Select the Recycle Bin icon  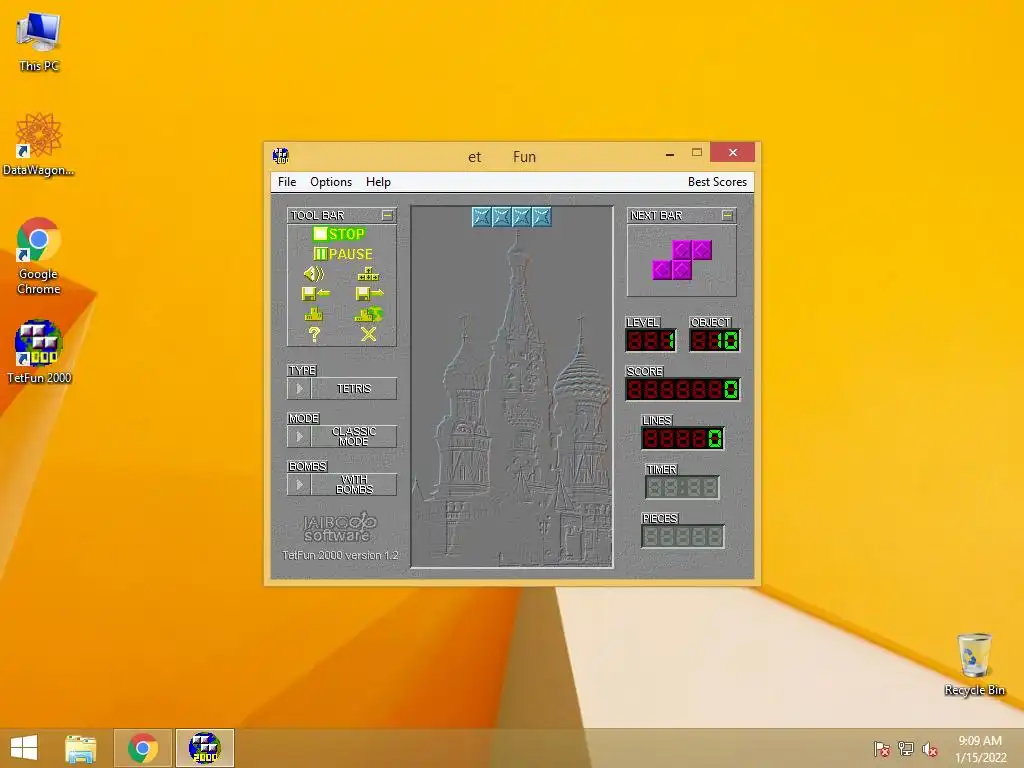coord(974,664)
